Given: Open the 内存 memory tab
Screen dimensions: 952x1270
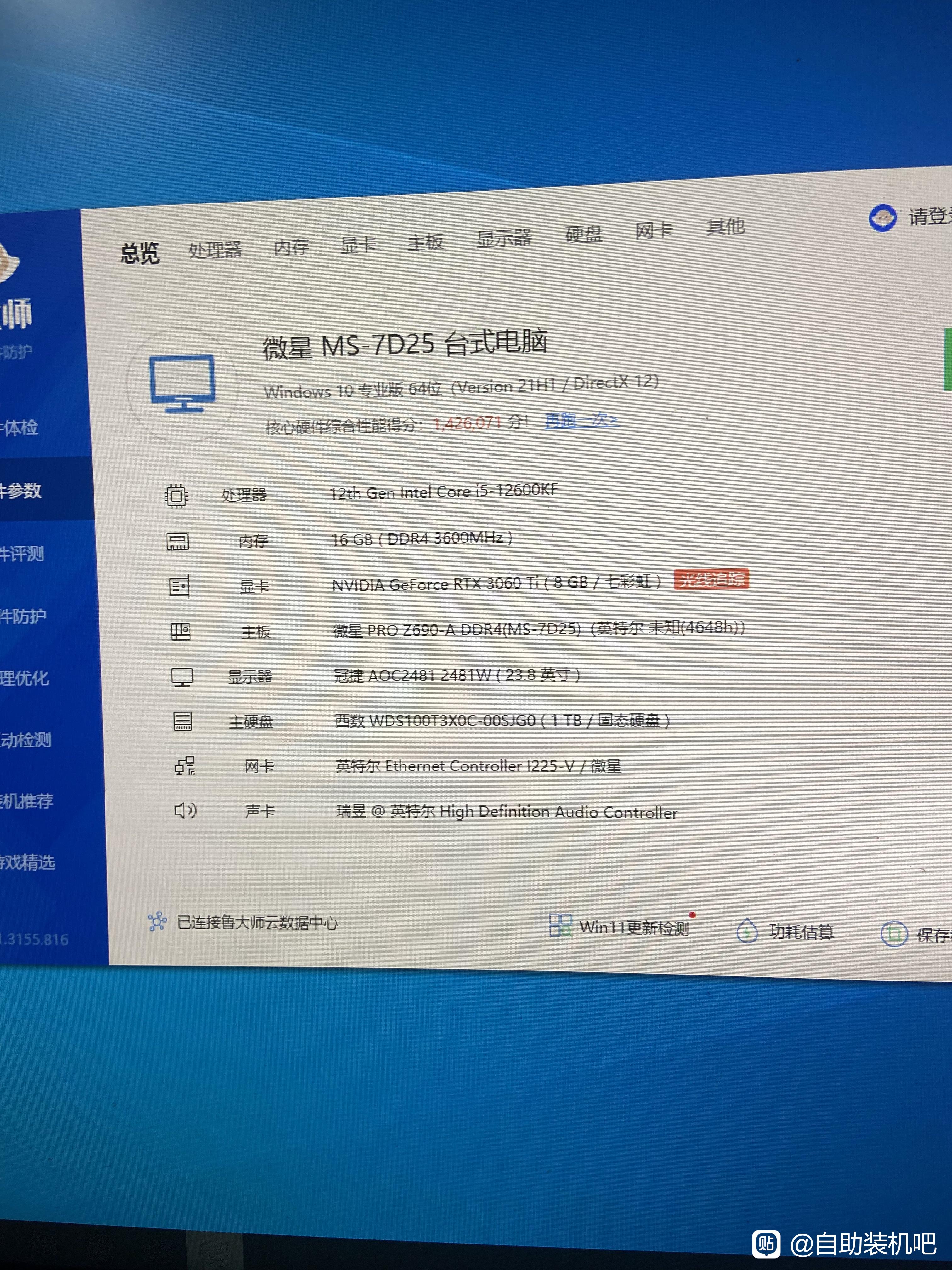Looking at the screenshot, I should pos(292,247).
